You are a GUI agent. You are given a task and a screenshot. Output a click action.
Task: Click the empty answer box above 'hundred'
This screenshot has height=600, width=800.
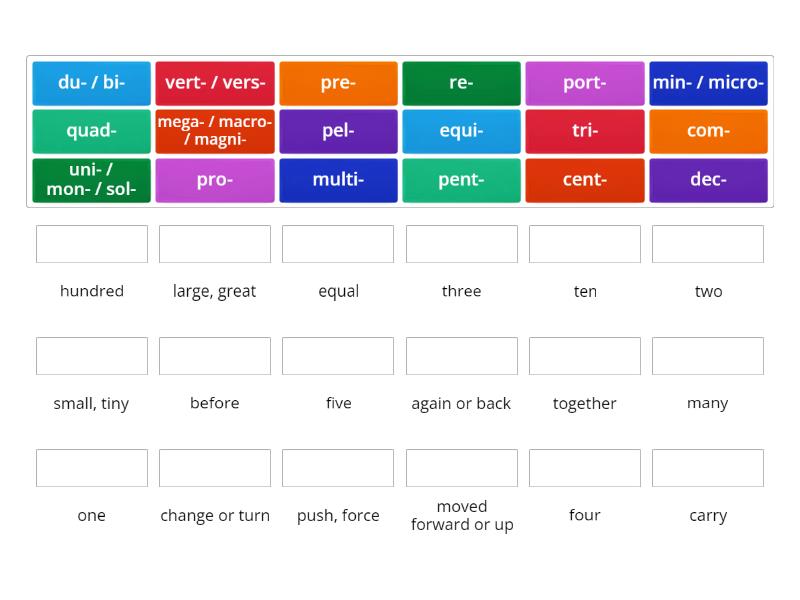tap(91, 243)
